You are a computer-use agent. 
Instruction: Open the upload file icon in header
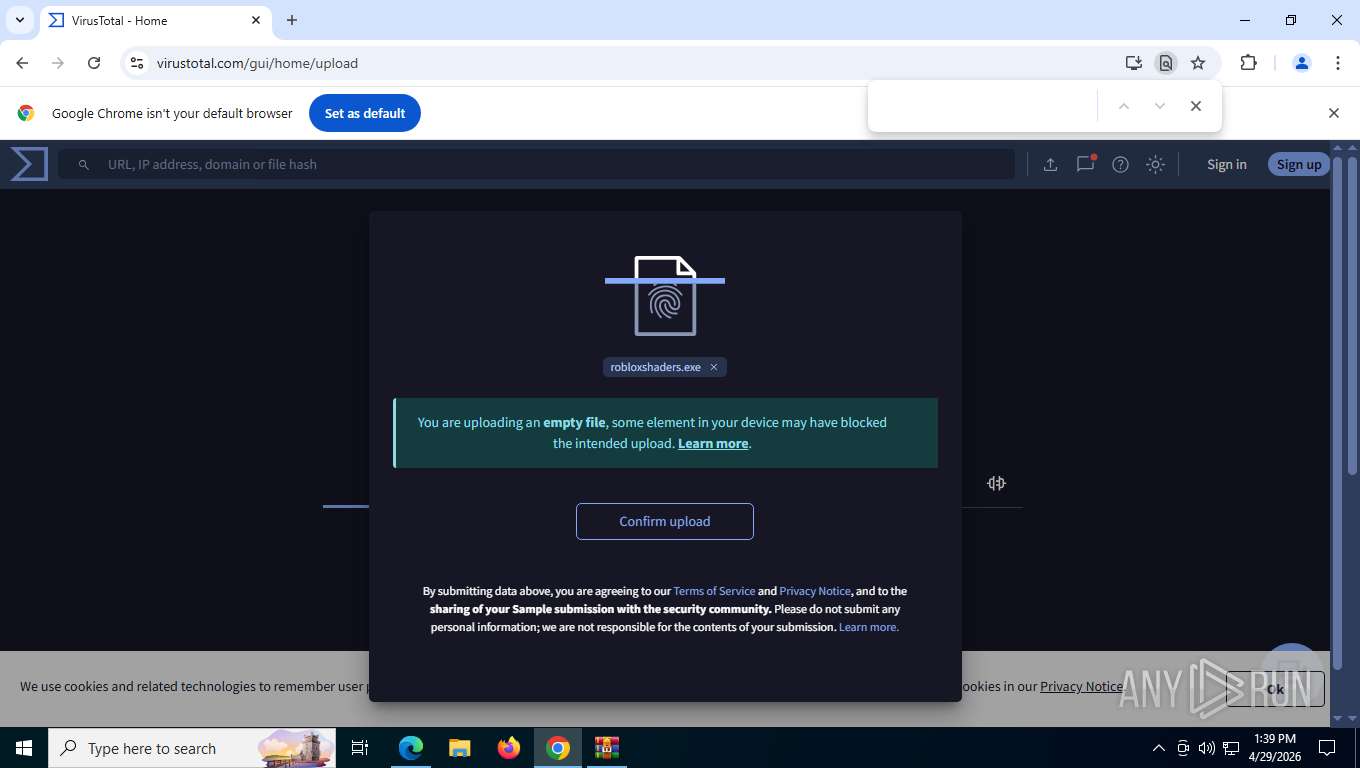point(1050,165)
